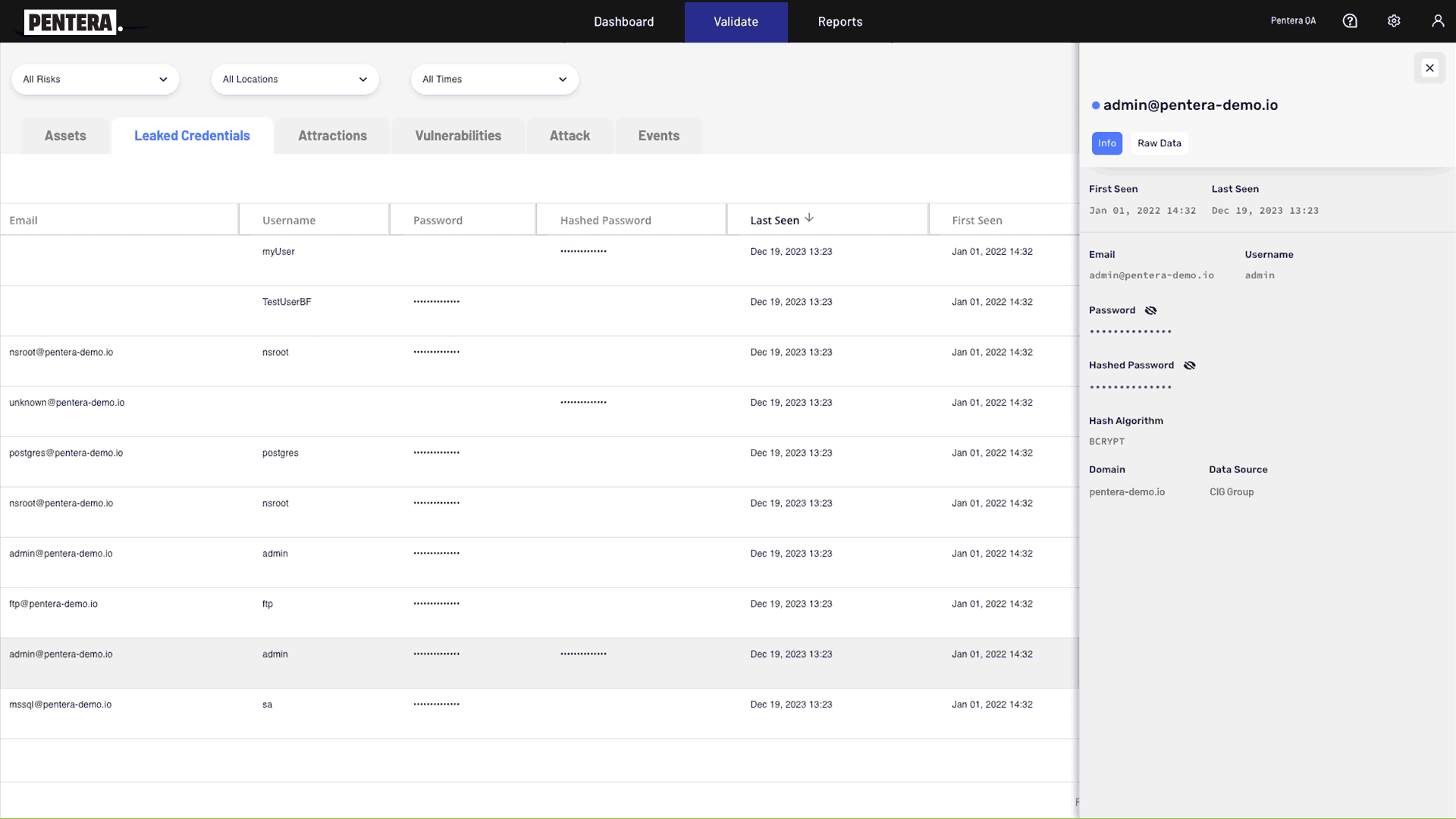
Task: Open the help question mark icon
Action: (x=1350, y=21)
